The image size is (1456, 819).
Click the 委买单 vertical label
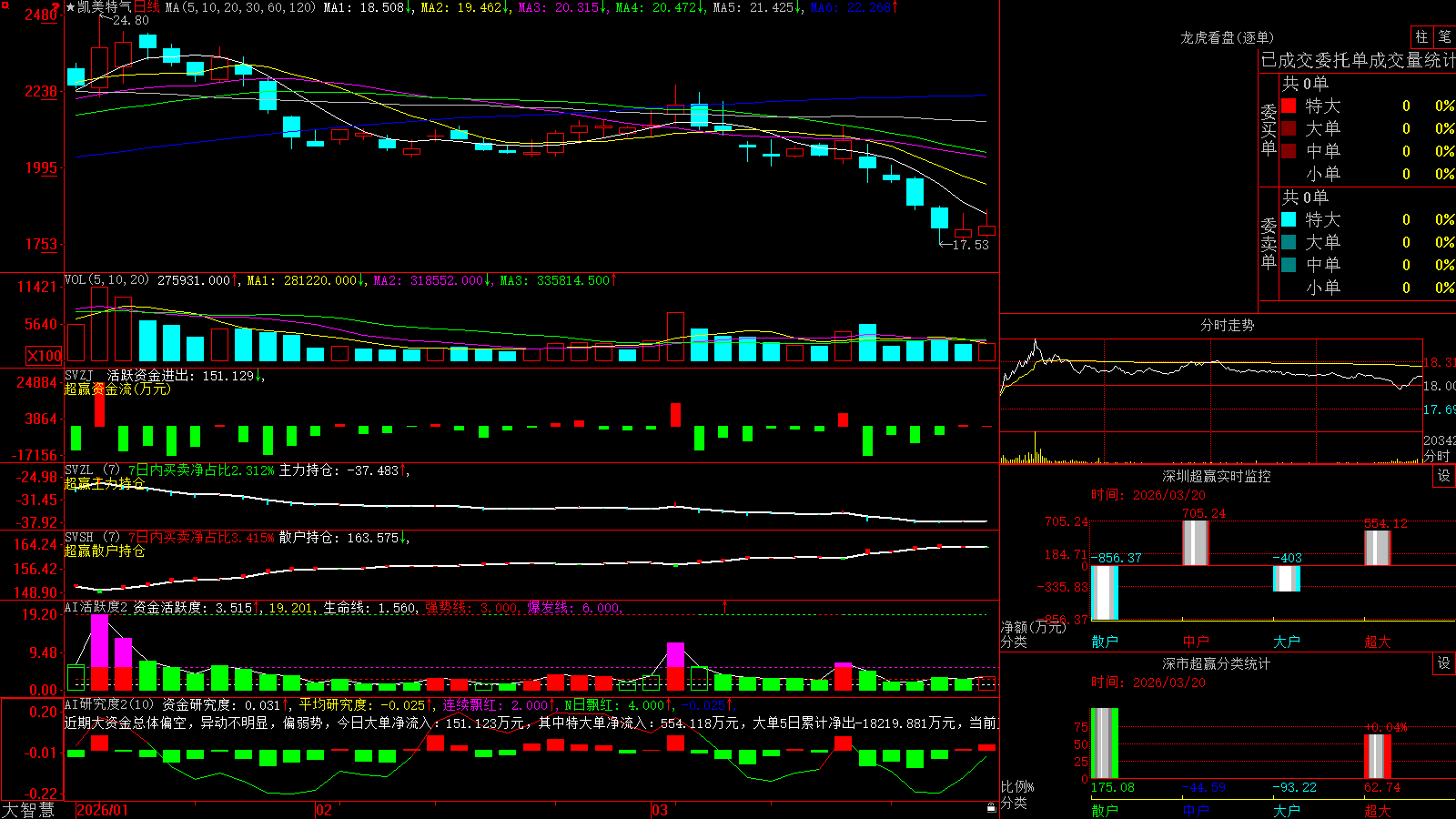pos(1269,130)
